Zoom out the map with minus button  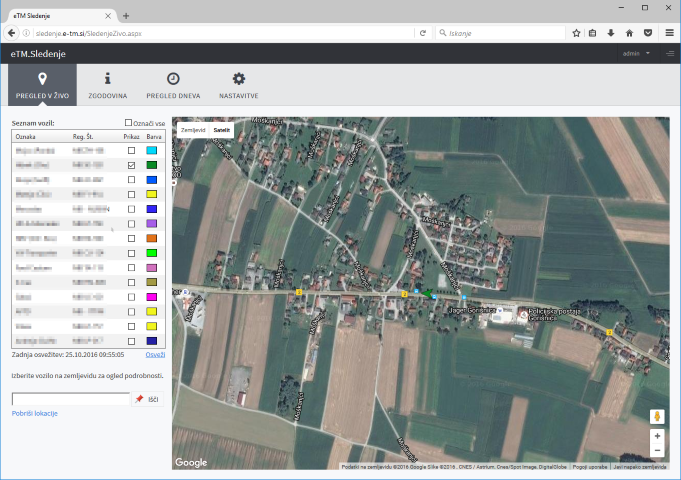[x=657, y=450]
